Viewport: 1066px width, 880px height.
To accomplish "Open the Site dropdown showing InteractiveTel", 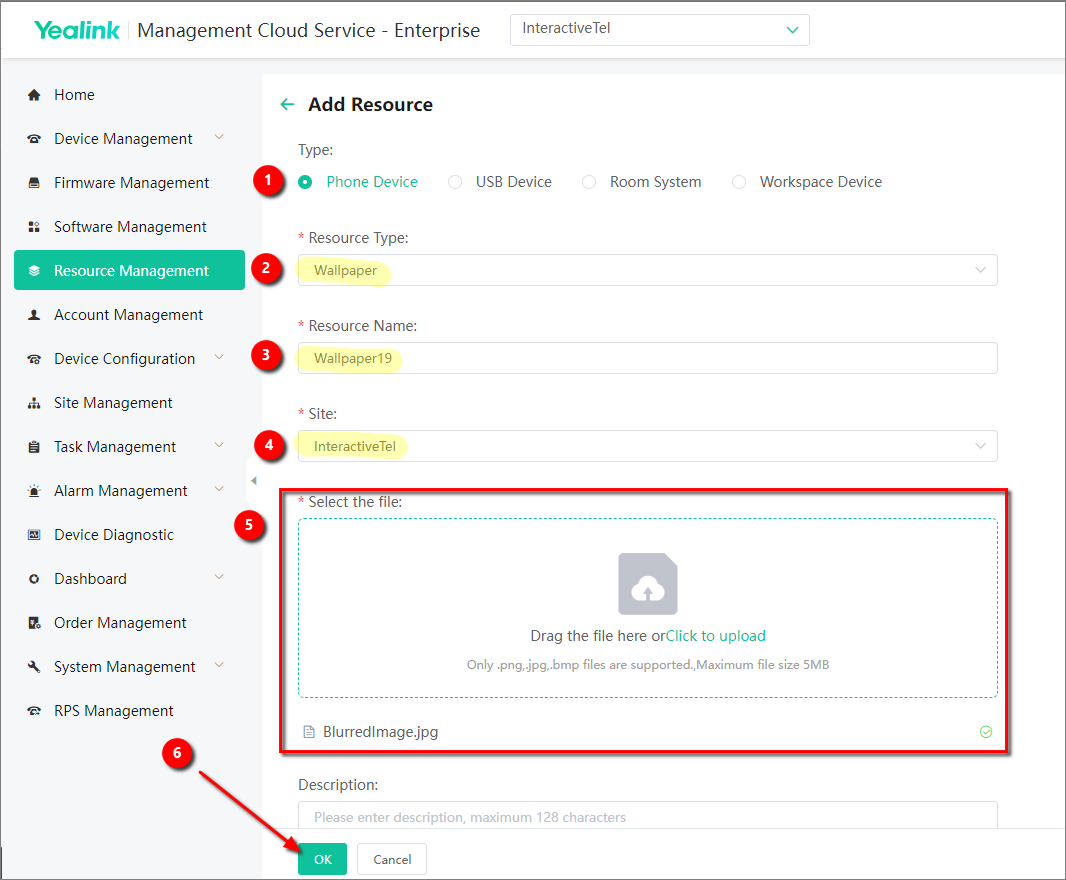I will coord(647,446).
